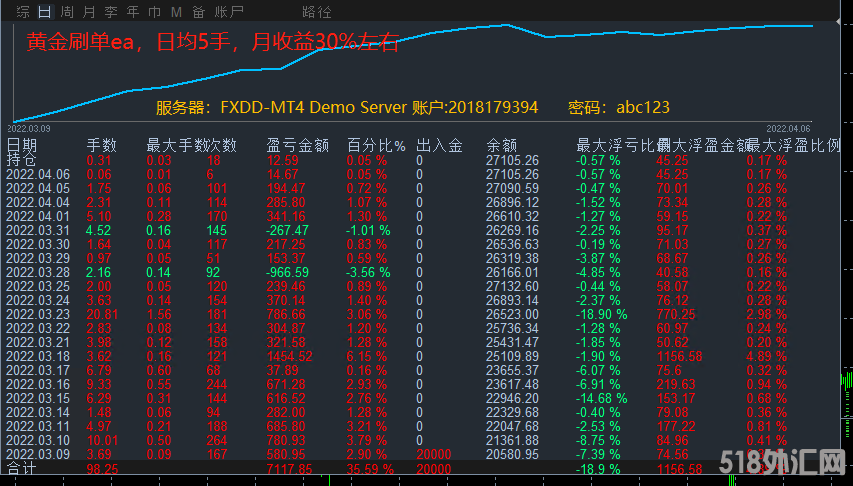Click the 98.25 total lots value

tap(102, 469)
